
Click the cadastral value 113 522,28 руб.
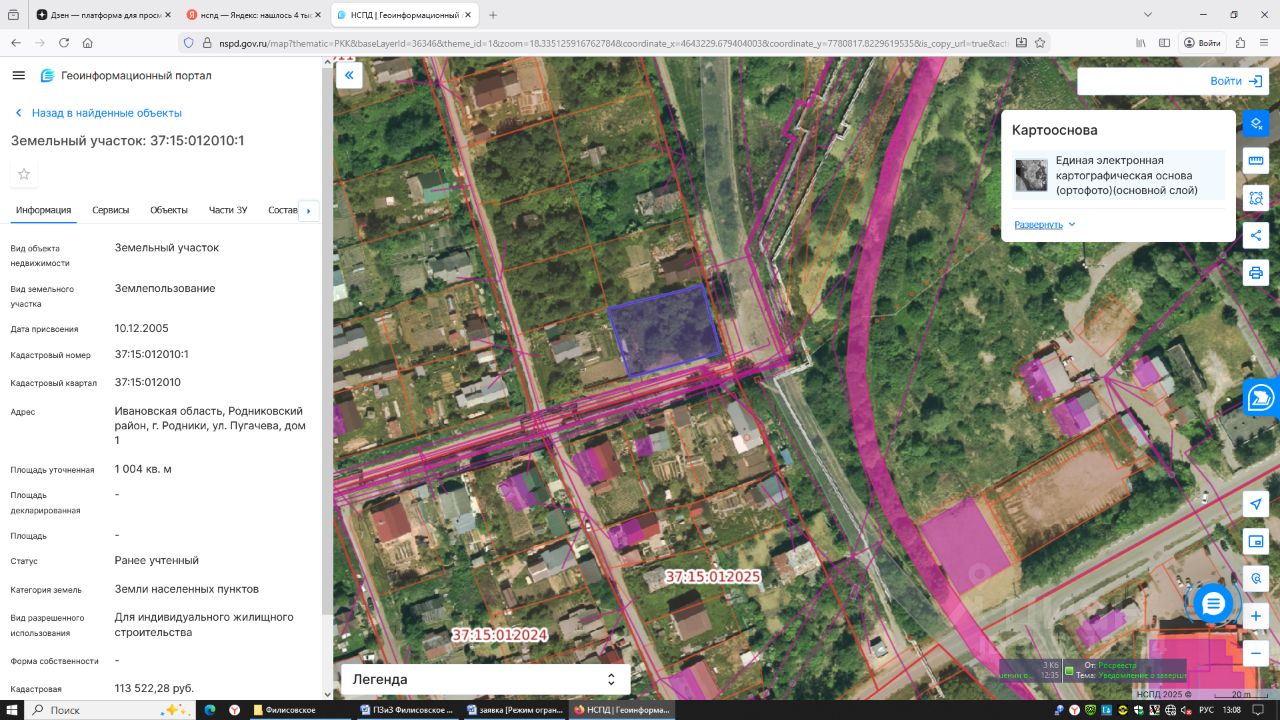(155, 688)
